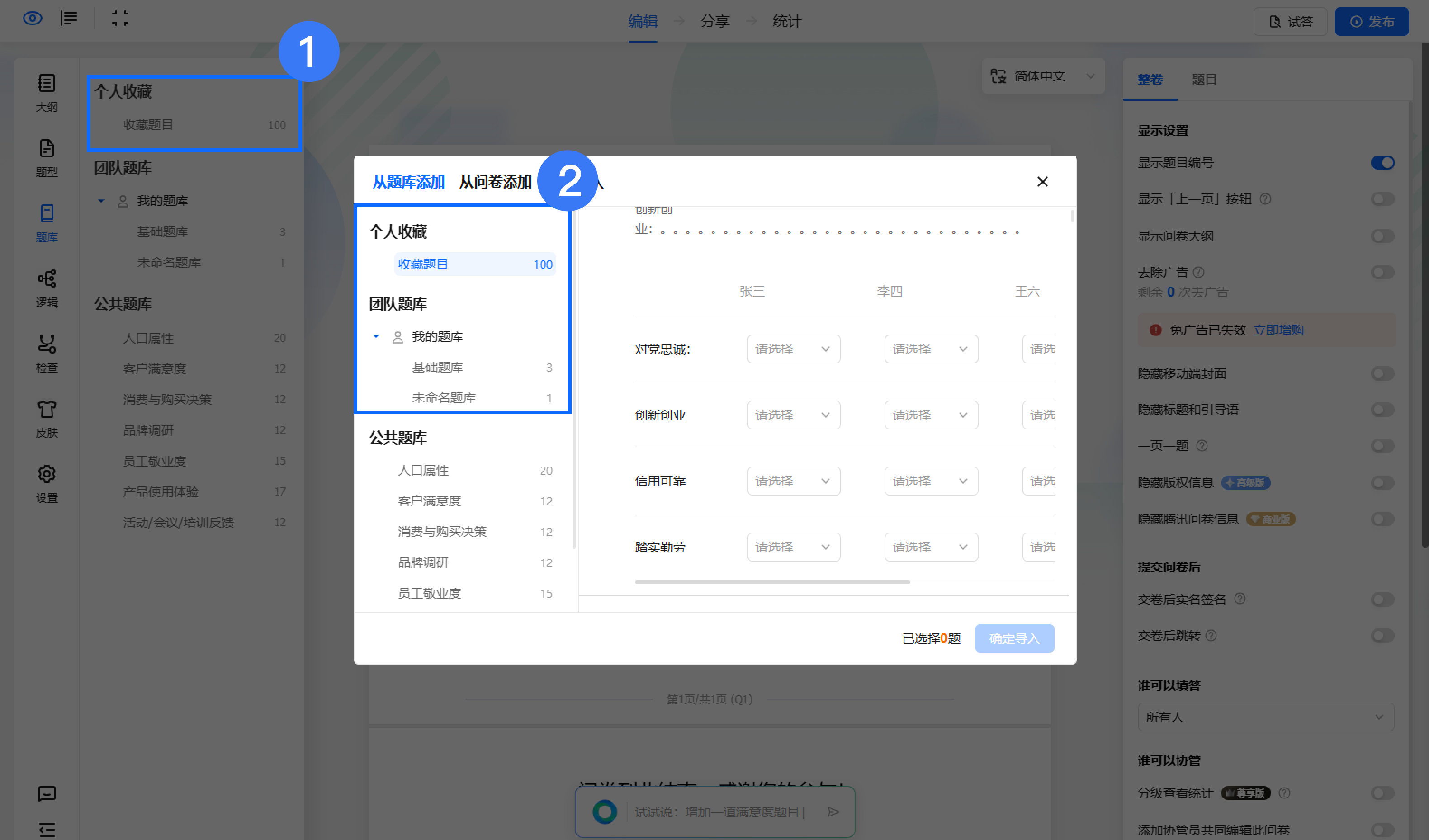Click the preview pane vertical scrollbar in dialog
The image size is (1429, 840).
1072,215
